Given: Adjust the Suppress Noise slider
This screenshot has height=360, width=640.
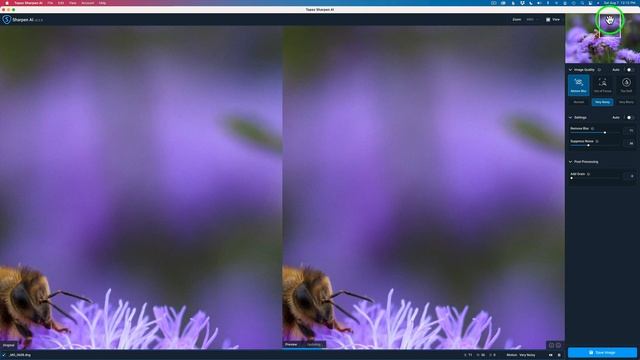Looking at the screenshot, I should click(x=594, y=145).
